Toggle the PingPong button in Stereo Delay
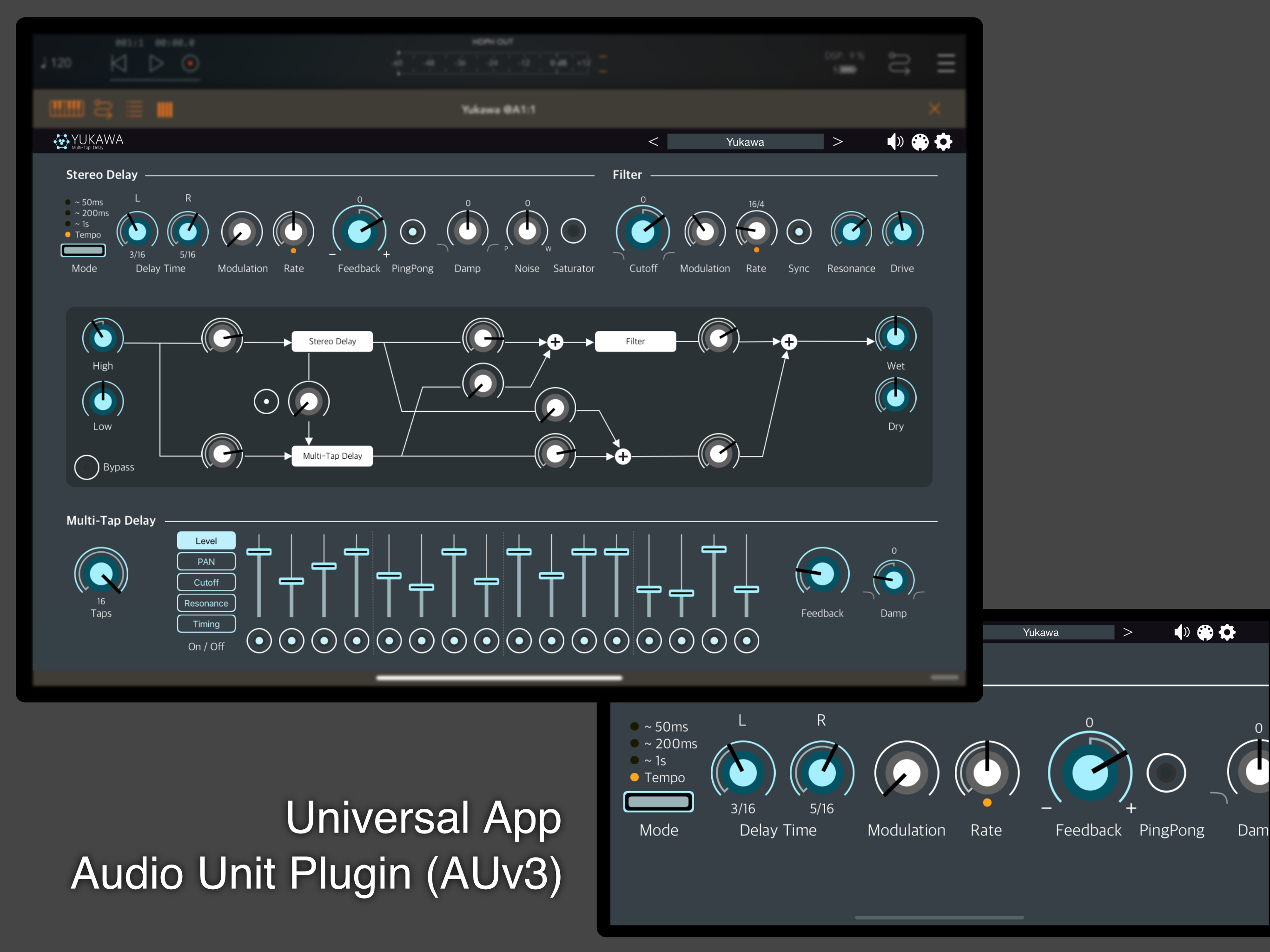Viewport: 1270px width, 952px height. coord(412,232)
